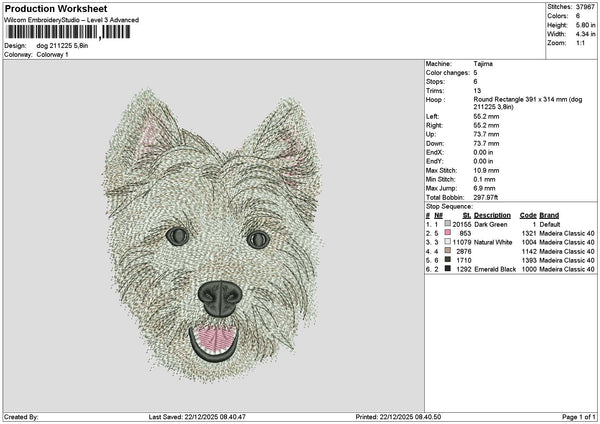Click the "Default" brand entry

[x=550, y=225]
